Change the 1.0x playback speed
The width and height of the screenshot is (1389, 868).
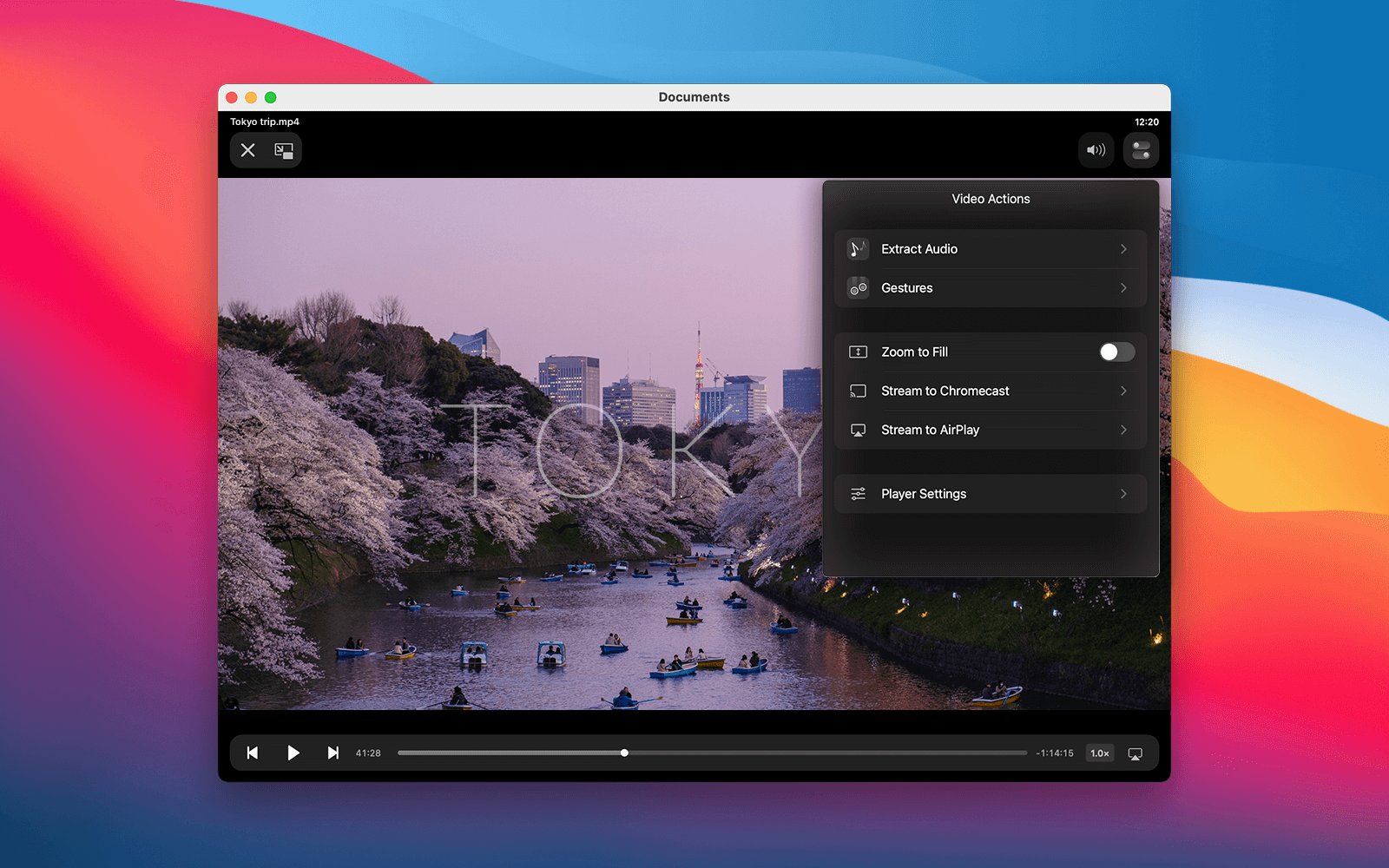click(x=1100, y=753)
